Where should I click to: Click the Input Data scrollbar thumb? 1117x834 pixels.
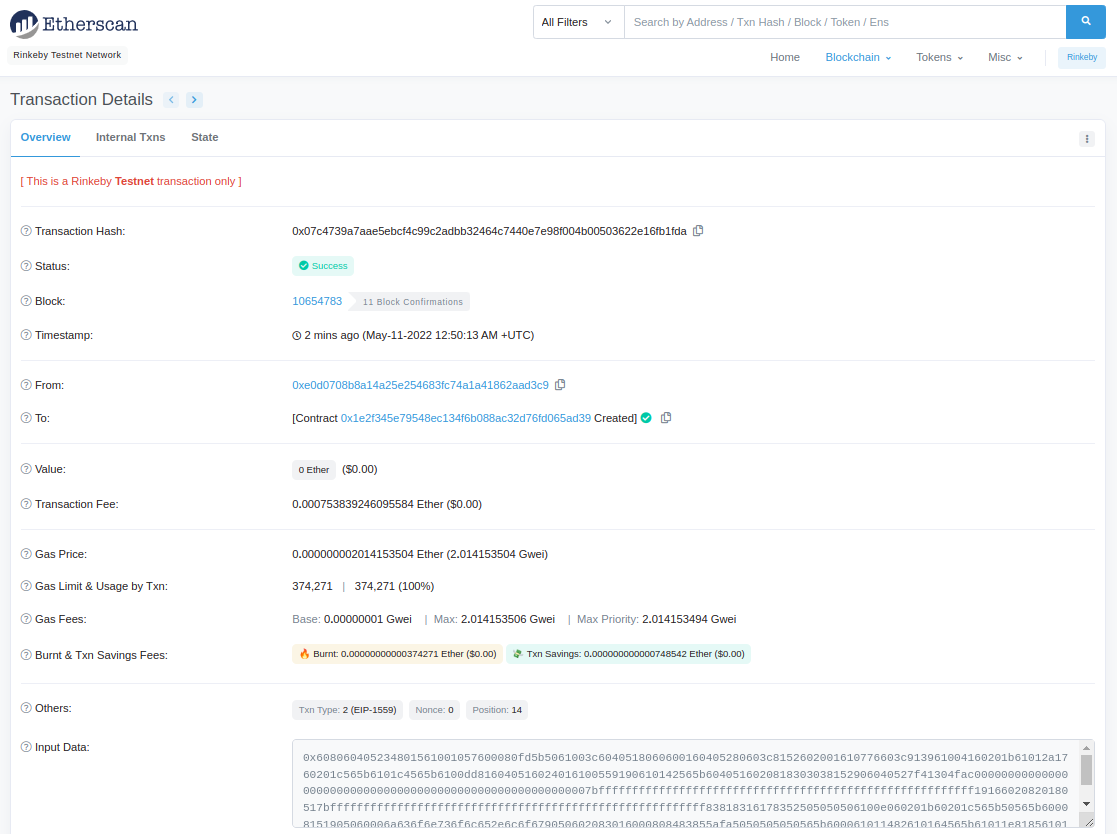pos(1086,770)
